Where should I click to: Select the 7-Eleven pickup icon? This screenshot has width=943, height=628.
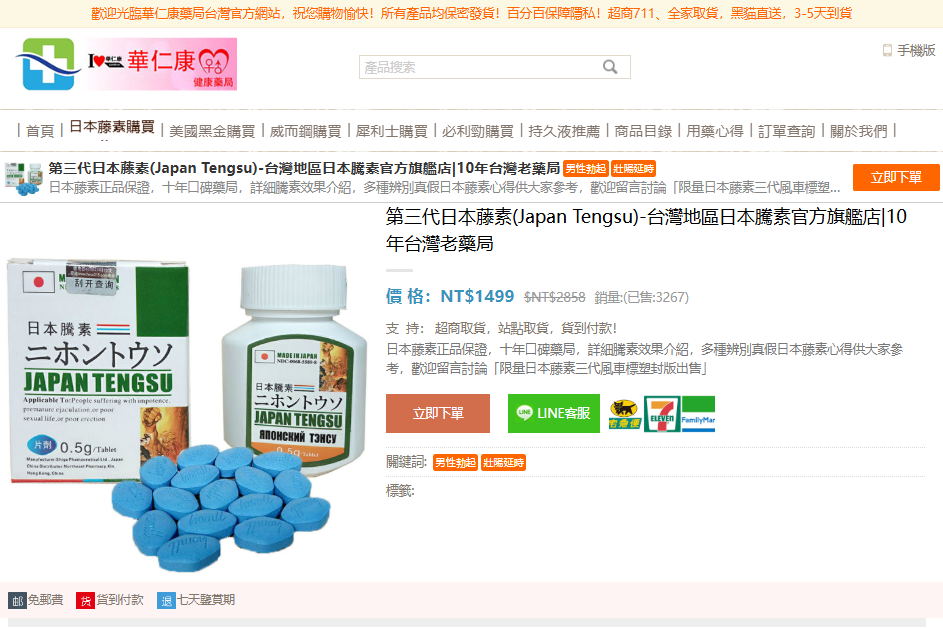tap(662, 414)
